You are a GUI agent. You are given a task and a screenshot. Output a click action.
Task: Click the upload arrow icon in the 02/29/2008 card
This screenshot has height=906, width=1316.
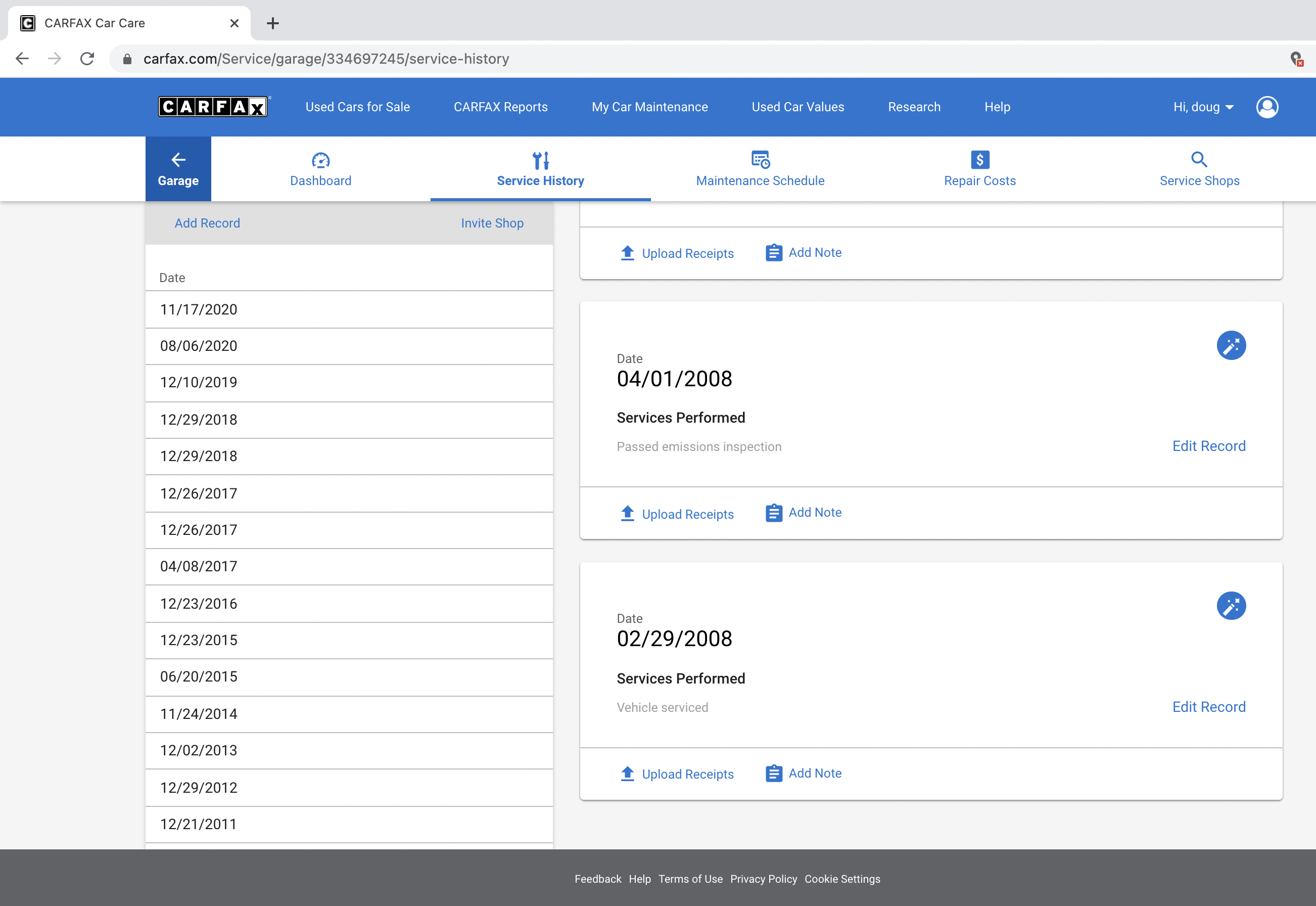pyautogui.click(x=627, y=774)
